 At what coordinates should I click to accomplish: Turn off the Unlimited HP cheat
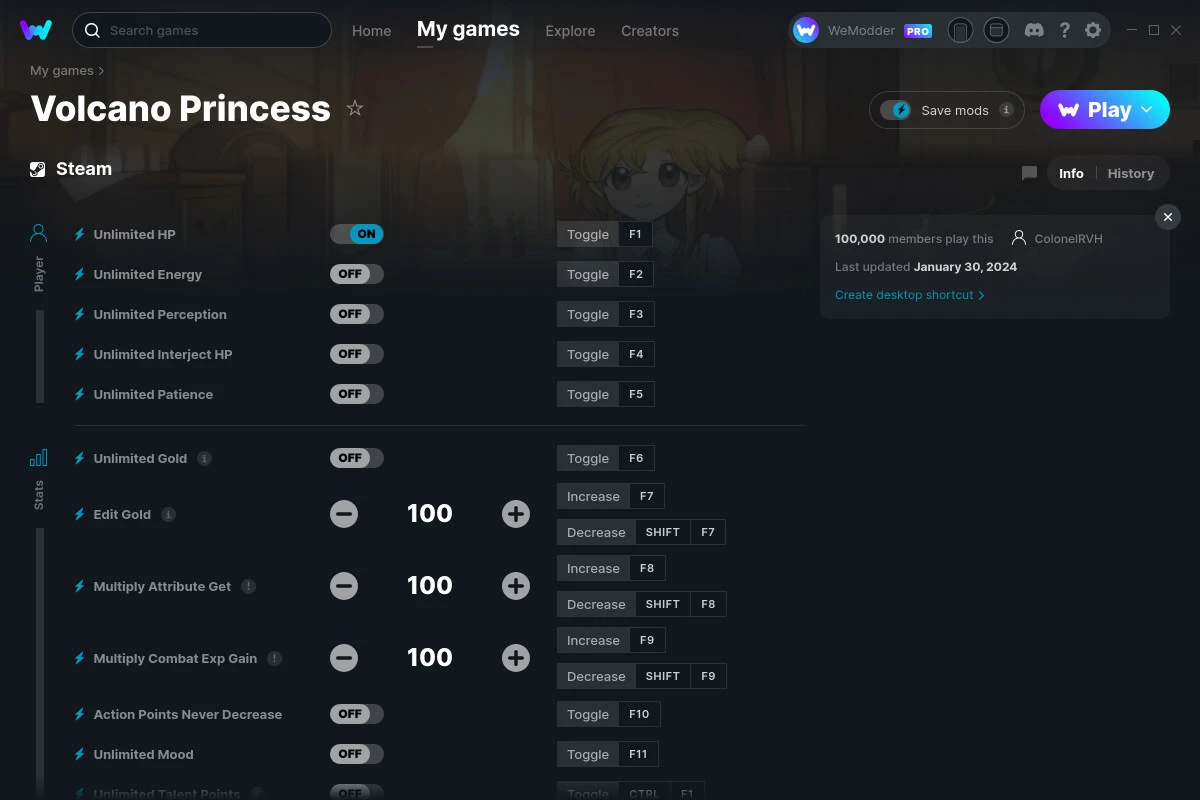356,233
